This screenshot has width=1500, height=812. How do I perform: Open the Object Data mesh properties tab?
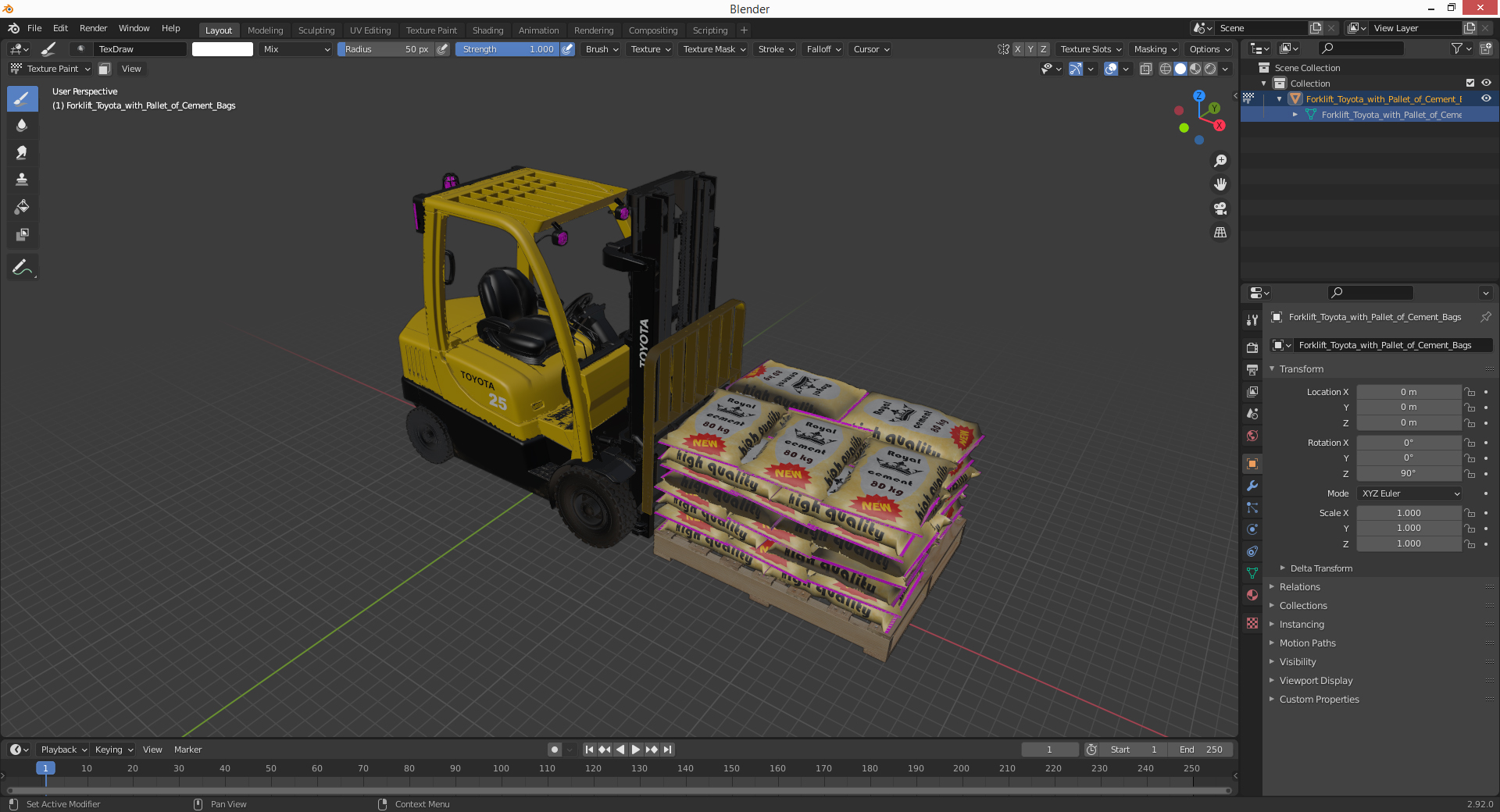(1252, 573)
